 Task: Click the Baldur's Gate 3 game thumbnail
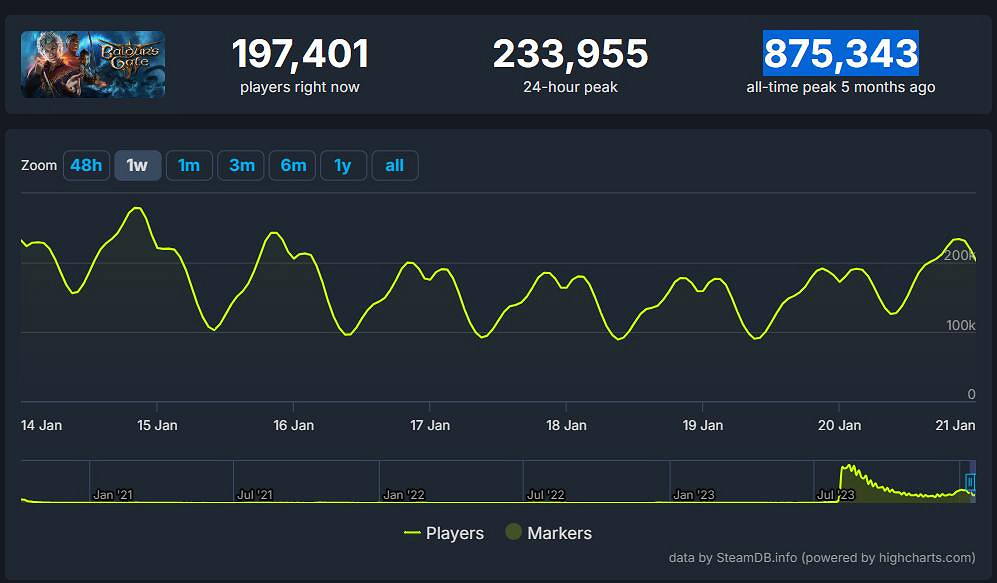click(93, 65)
